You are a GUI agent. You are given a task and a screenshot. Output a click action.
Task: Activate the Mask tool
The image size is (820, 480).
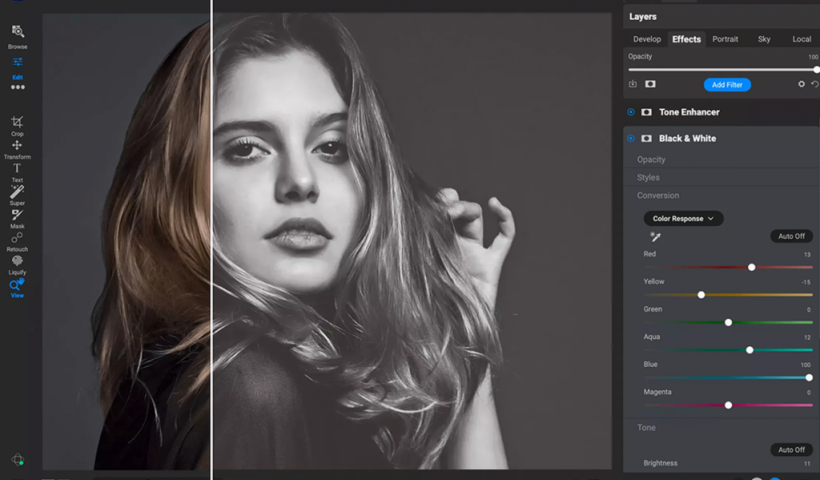click(17, 217)
